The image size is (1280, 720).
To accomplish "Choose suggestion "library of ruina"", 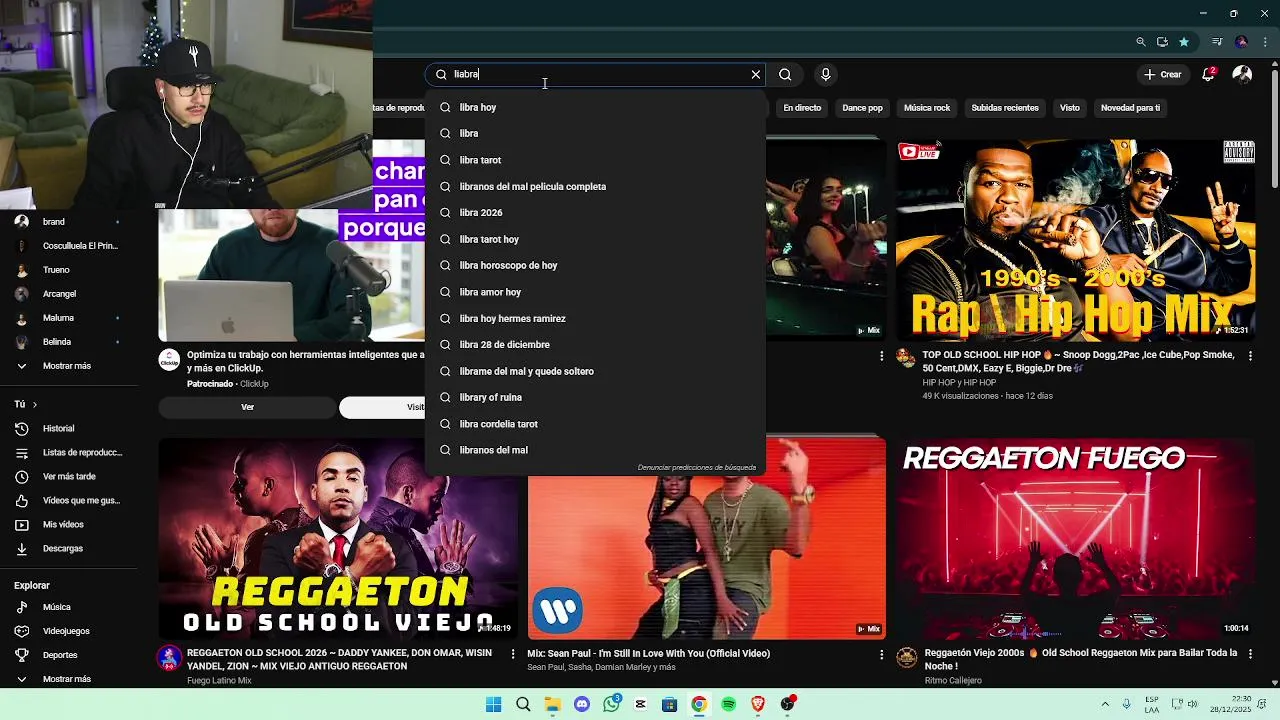I will coord(595,397).
